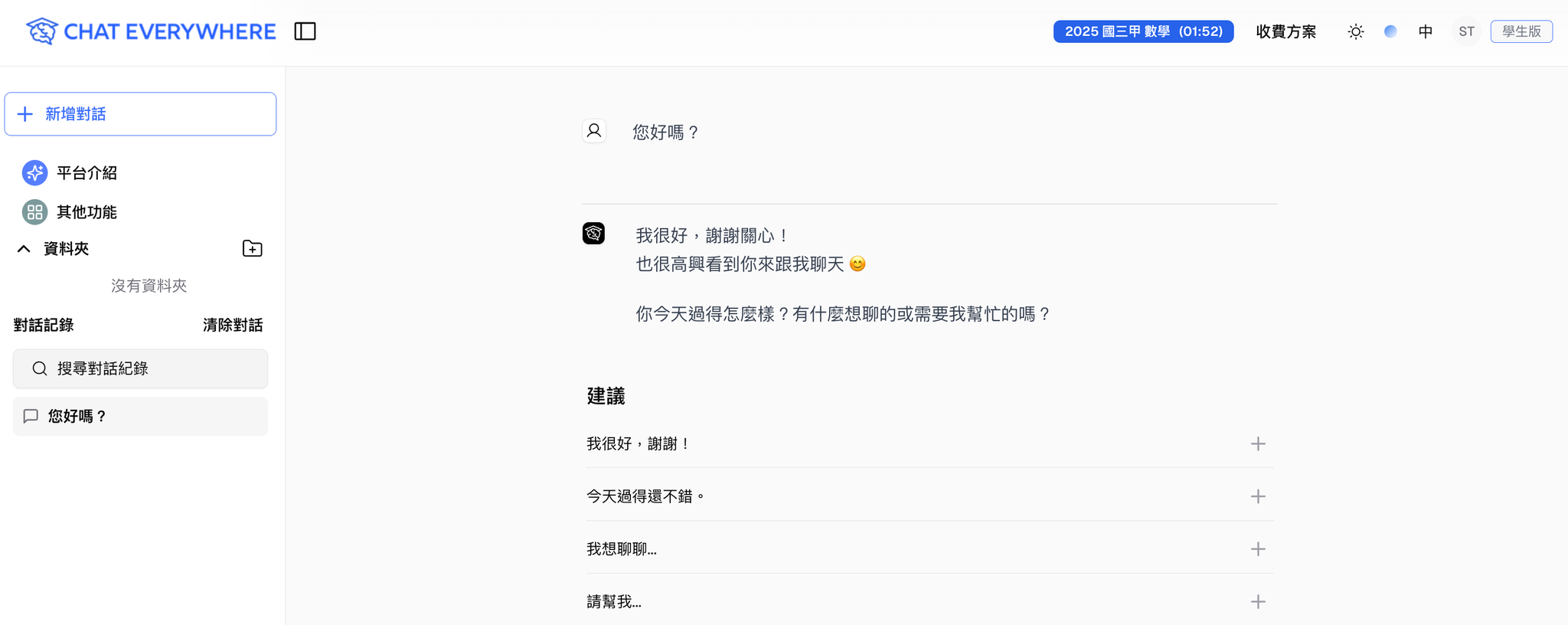Viewport: 1568px width, 625px height.
Task: Click the 建議 suggestions heading
Action: coord(606,396)
